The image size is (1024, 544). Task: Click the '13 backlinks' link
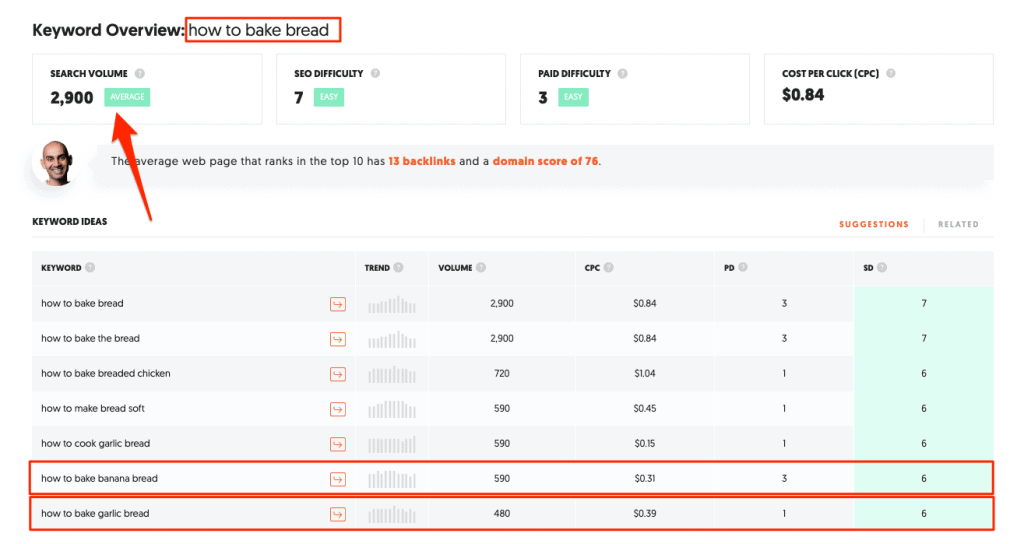(422, 161)
